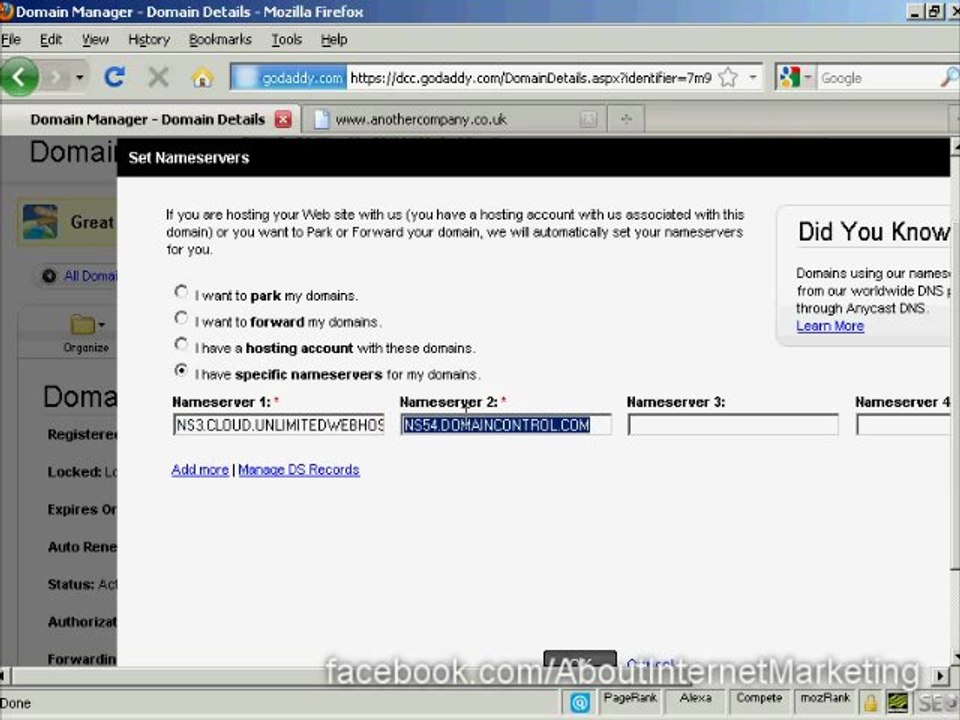Select 'I have a hosting account' option
This screenshot has height=720, width=960.
tap(181, 345)
